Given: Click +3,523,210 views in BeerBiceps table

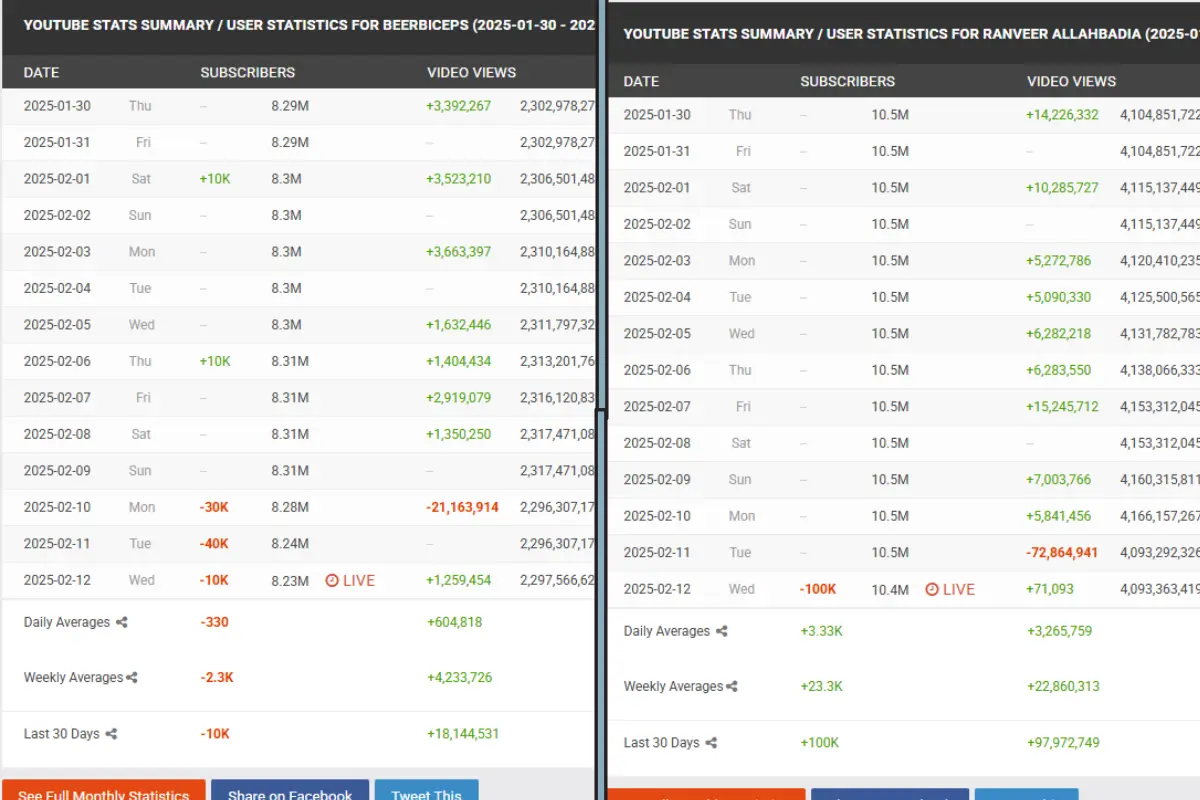Looking at the screenshot, I should [x=458, y=178].
